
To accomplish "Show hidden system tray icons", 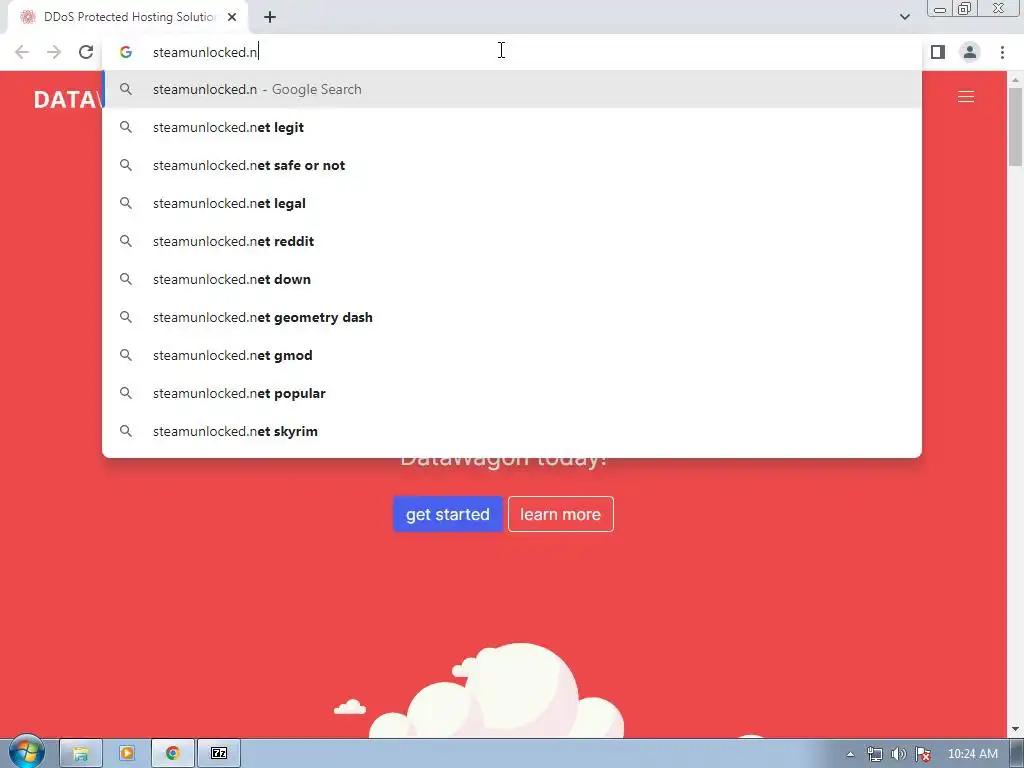I will pos(850,754).
